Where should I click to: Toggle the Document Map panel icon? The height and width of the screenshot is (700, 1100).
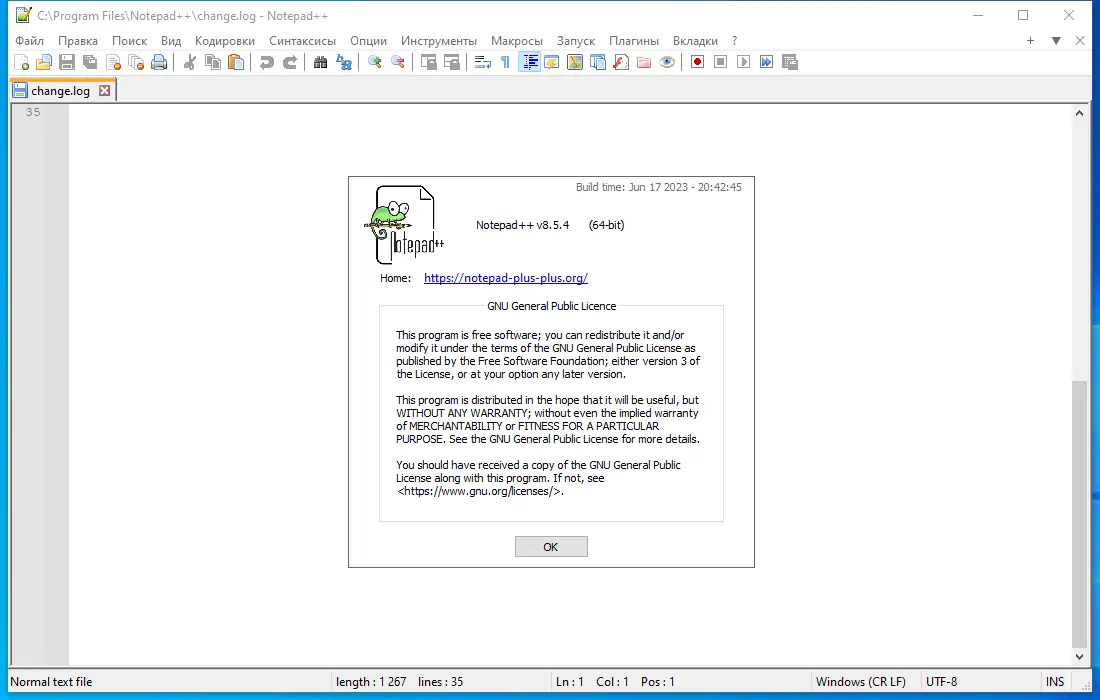(x=575, y=62)
